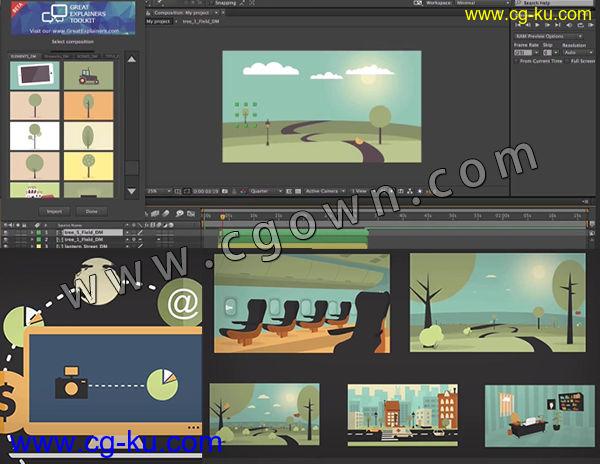600x464 pixels.
Task: Select the ELEMENTS_DM tab in toolkit panel
Action: pyautogui.click(x=23, y=56)
